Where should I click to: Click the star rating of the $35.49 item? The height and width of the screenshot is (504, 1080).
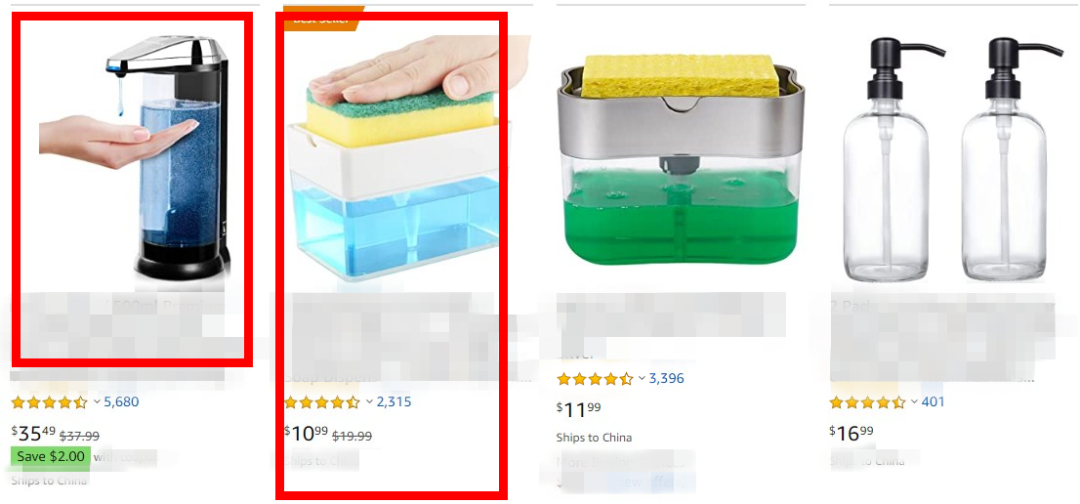point(50,402)
